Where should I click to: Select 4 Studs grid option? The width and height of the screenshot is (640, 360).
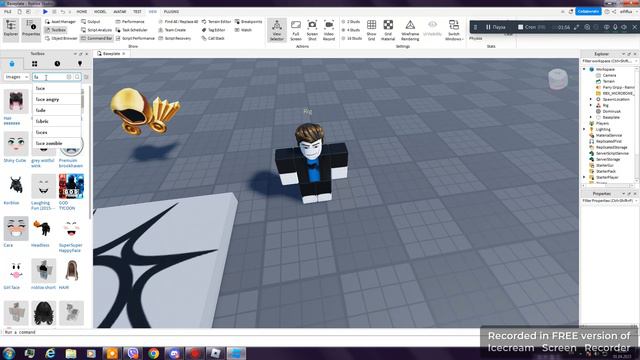[x=351, y=30]
